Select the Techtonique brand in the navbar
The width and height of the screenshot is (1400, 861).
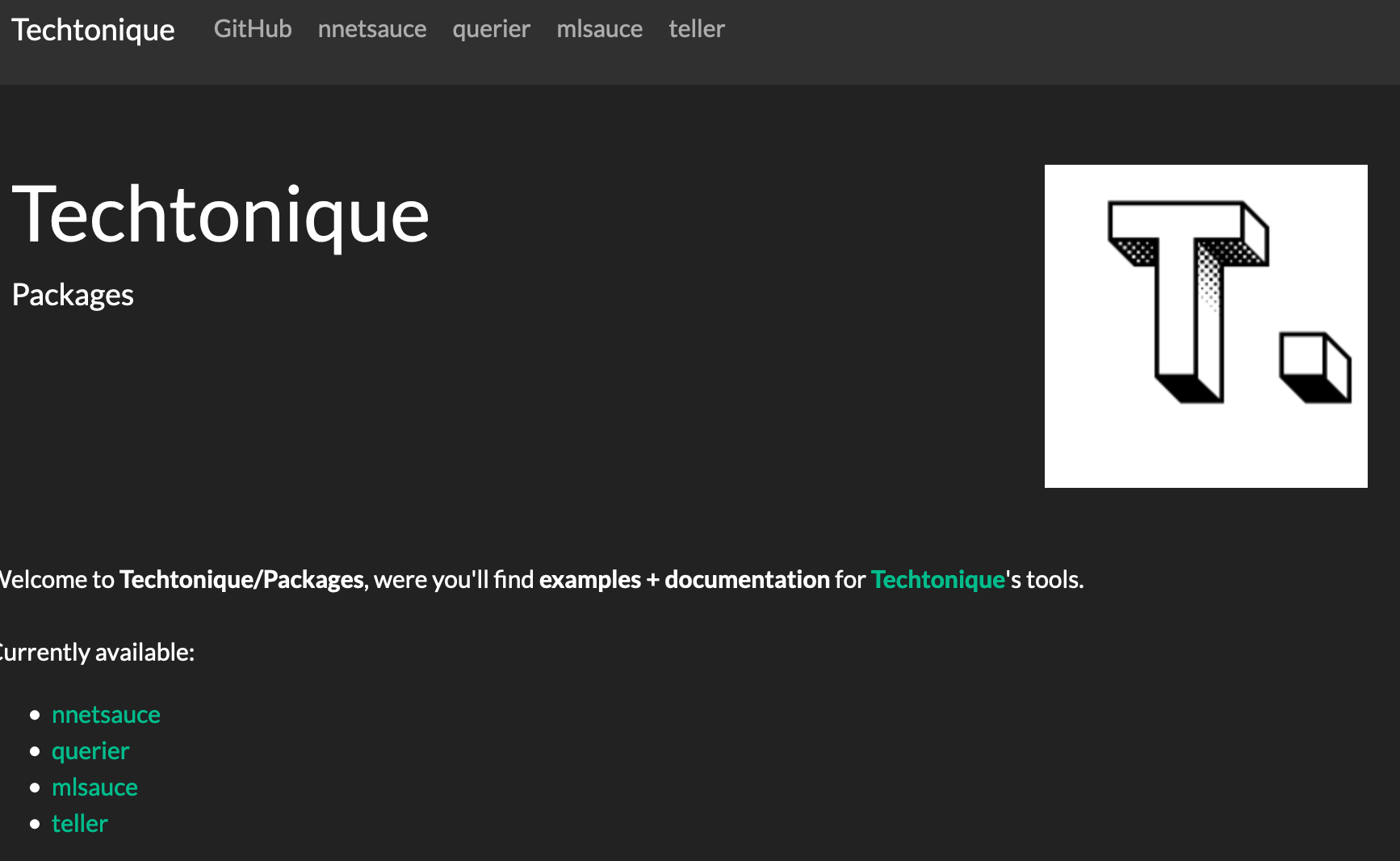pos(92,30)
